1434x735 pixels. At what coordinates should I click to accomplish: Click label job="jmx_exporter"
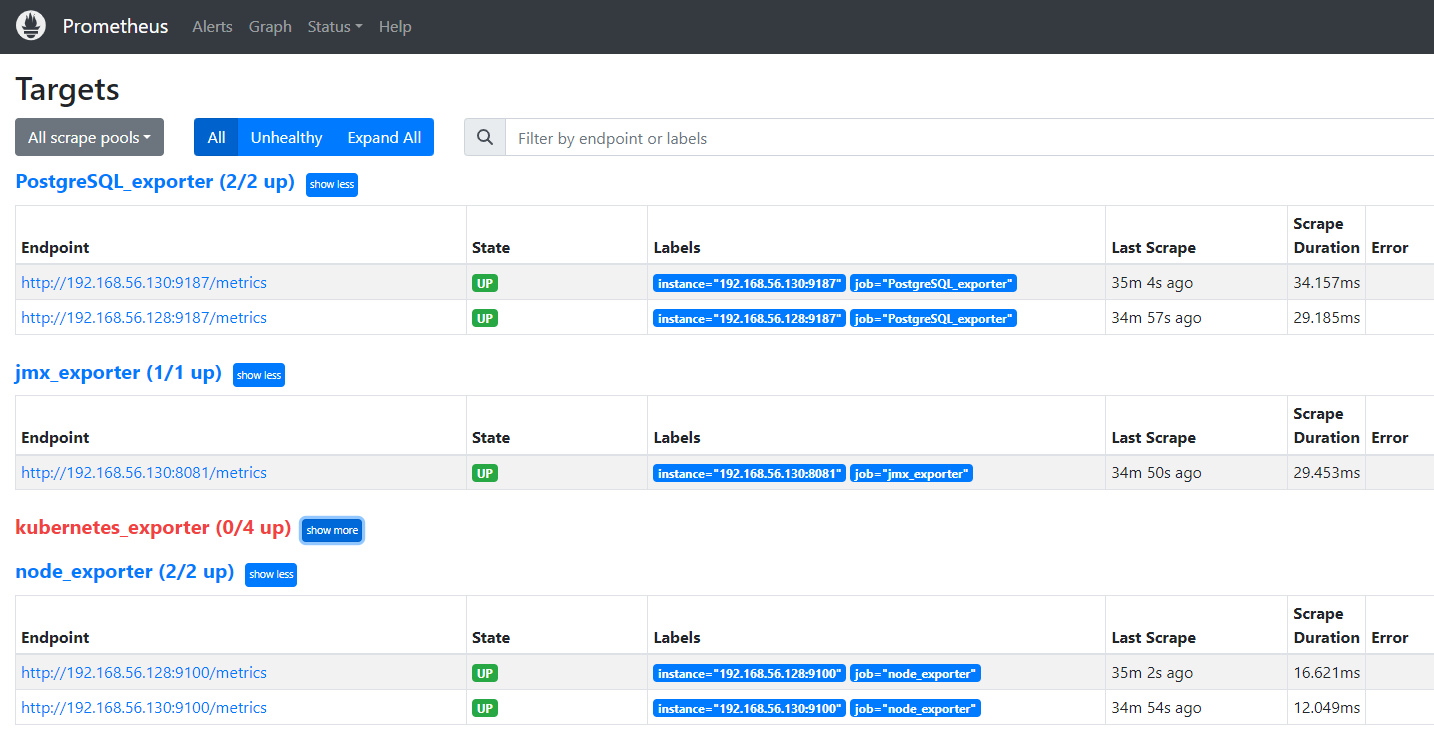pyautogui.click(x=911, y=473)
